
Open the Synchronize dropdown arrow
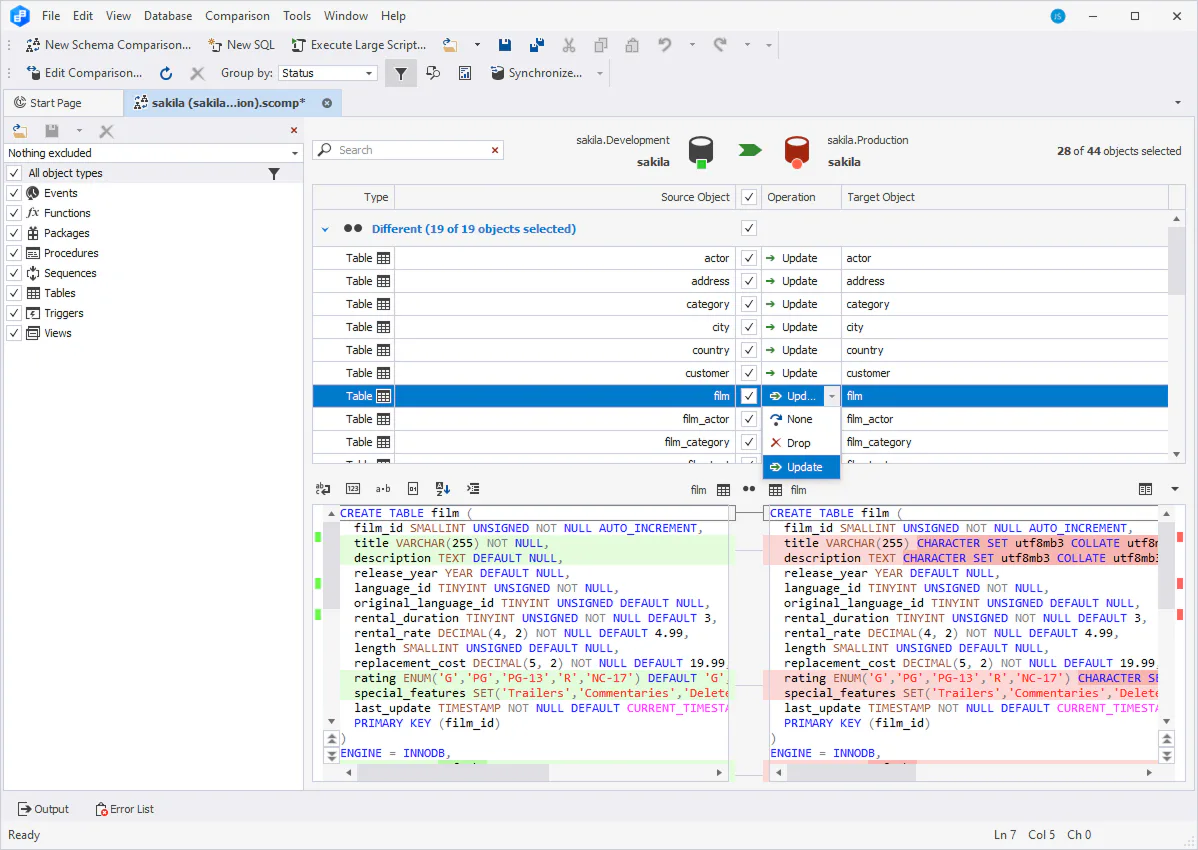click(600, 73)
